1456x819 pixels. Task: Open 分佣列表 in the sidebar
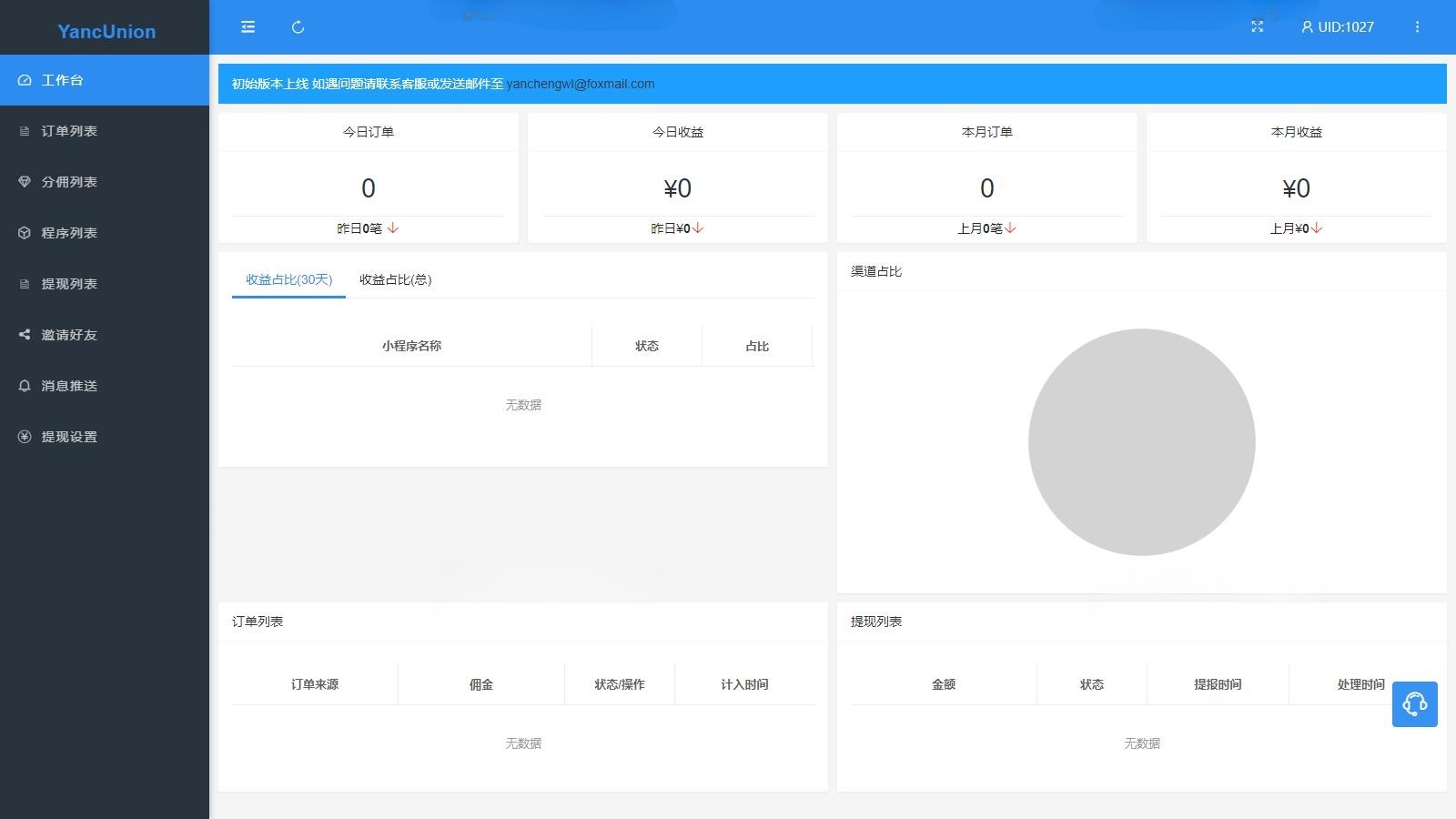point(66,182)
